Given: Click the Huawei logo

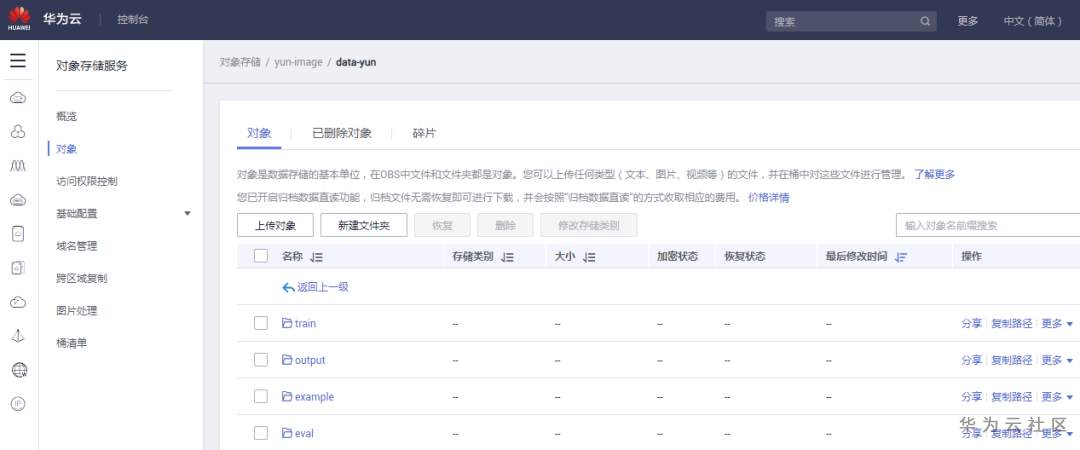Looking at the screenshot, I should [19, 19].
